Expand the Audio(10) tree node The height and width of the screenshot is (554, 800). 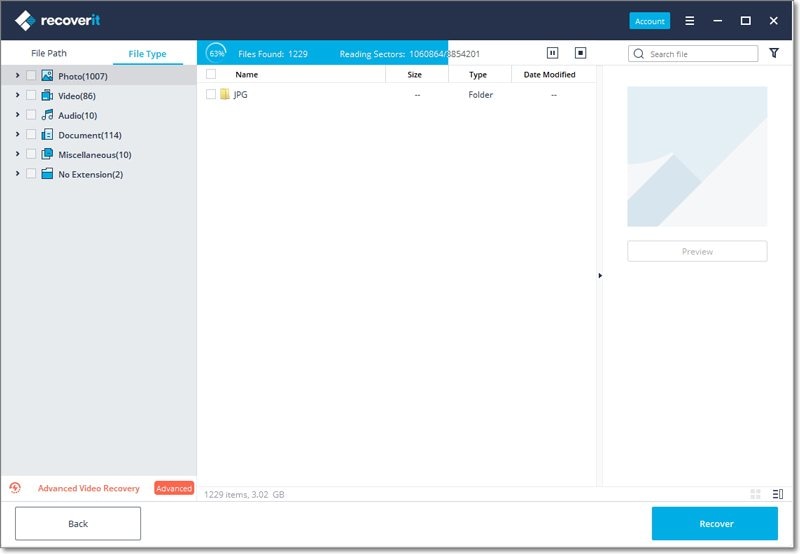pos(17,115)
